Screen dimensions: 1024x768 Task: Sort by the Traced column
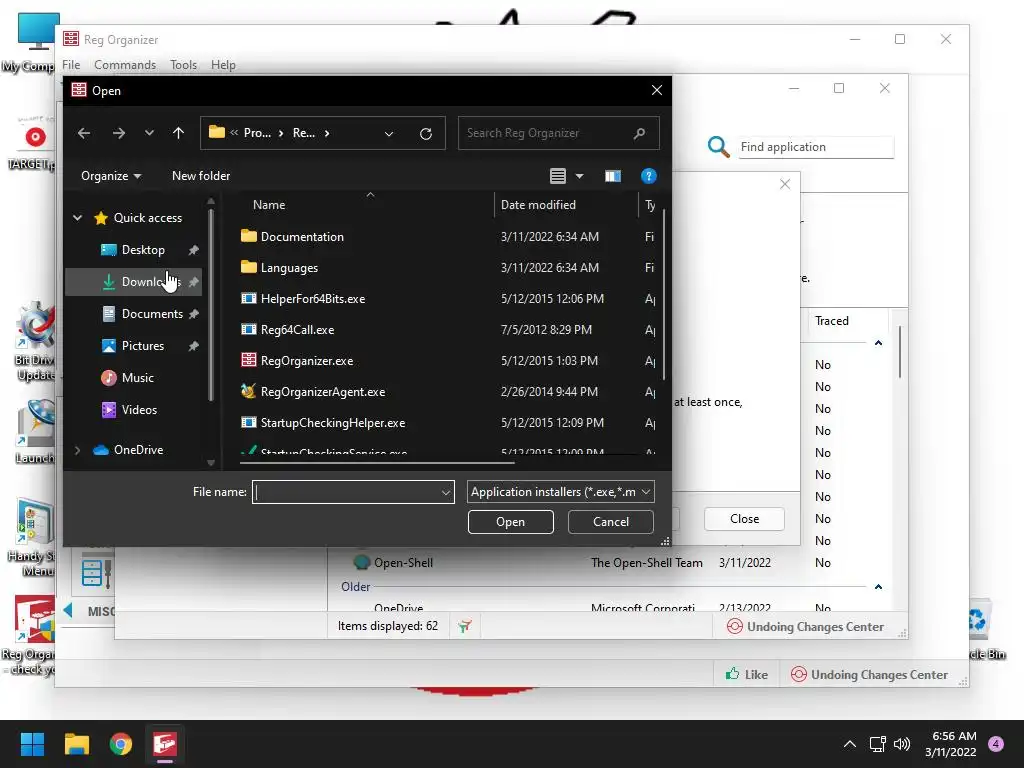(x=831, y=321)
